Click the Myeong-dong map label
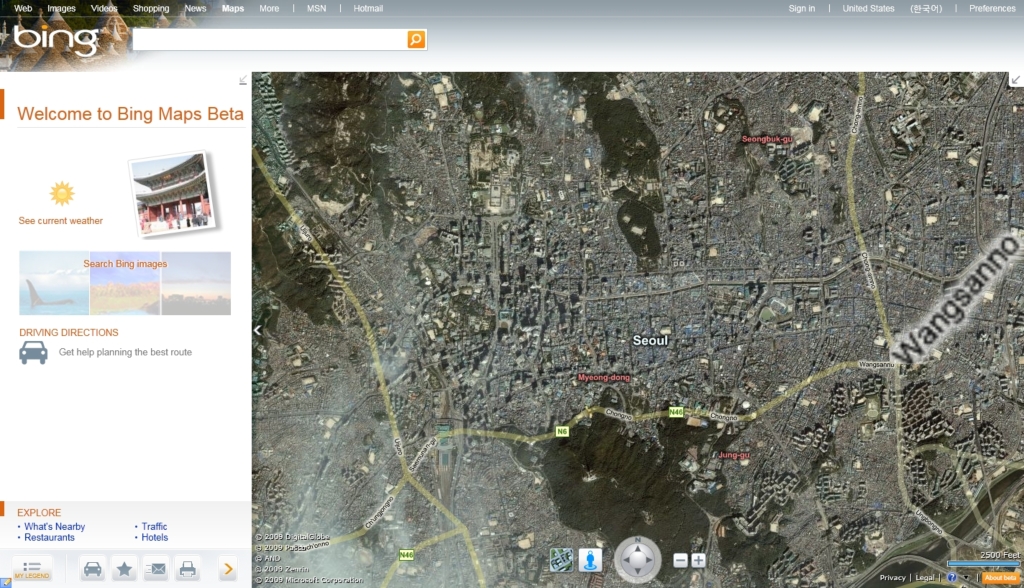This screenshot has height=588, width=1024. pos(604,378)
